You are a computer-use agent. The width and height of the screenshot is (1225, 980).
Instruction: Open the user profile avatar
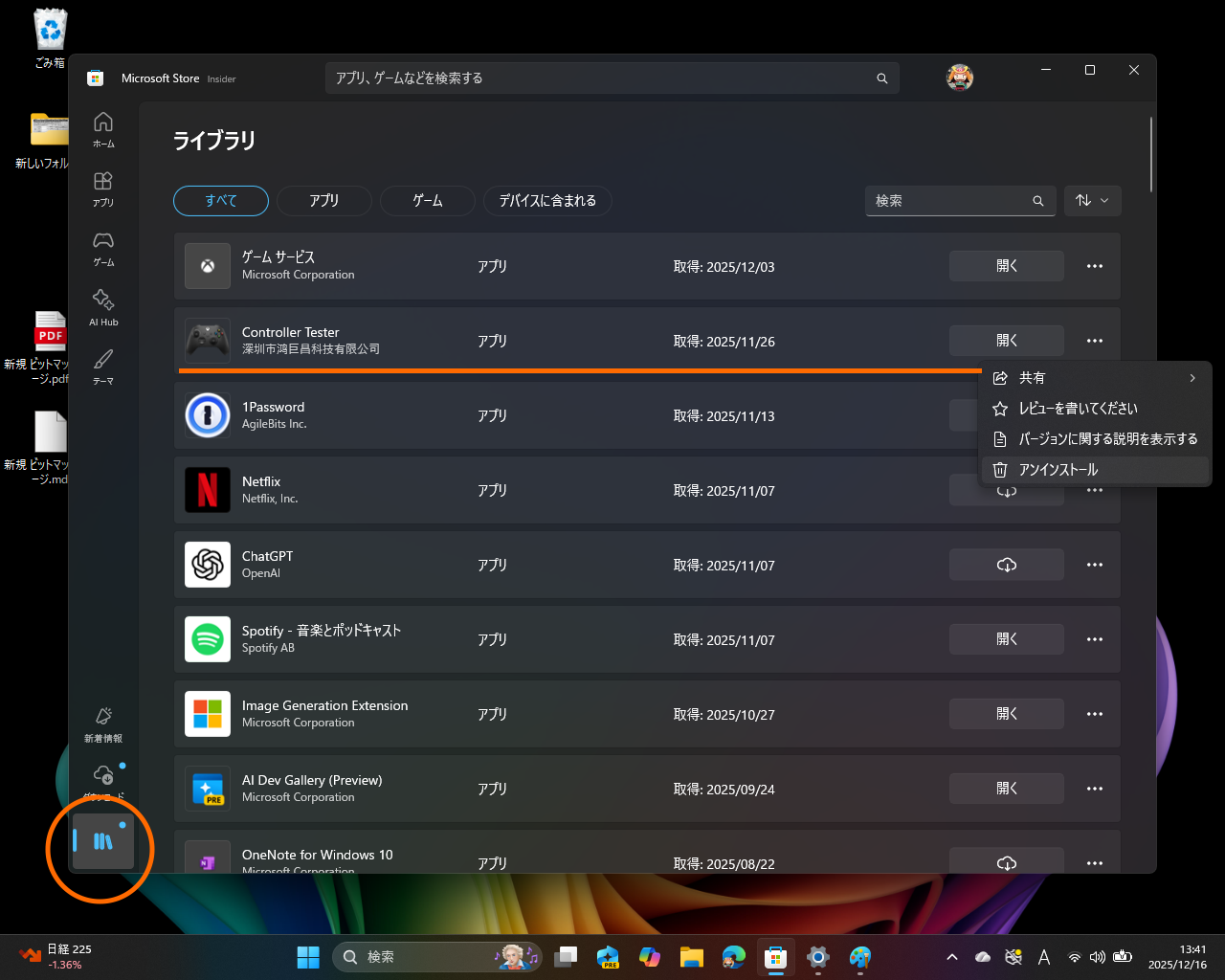pos(960,78)
